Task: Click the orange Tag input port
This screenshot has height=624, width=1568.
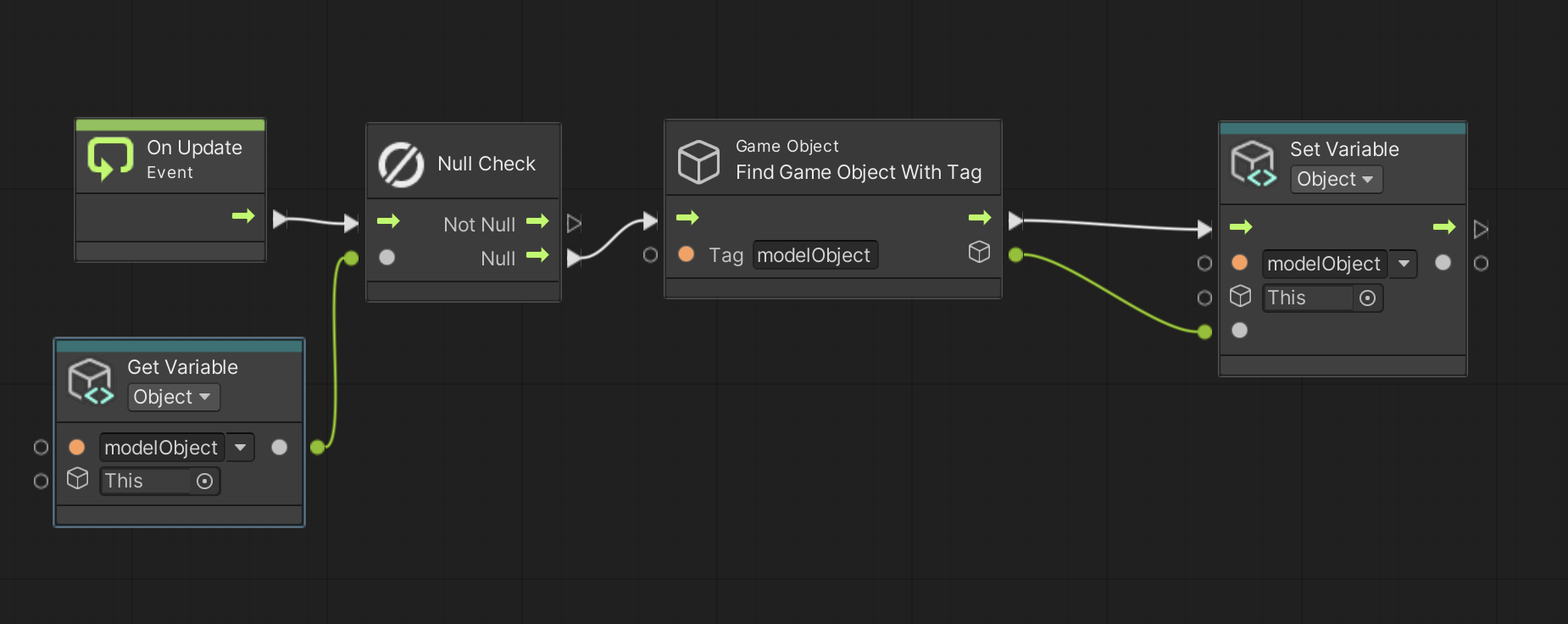Action: 687,254
